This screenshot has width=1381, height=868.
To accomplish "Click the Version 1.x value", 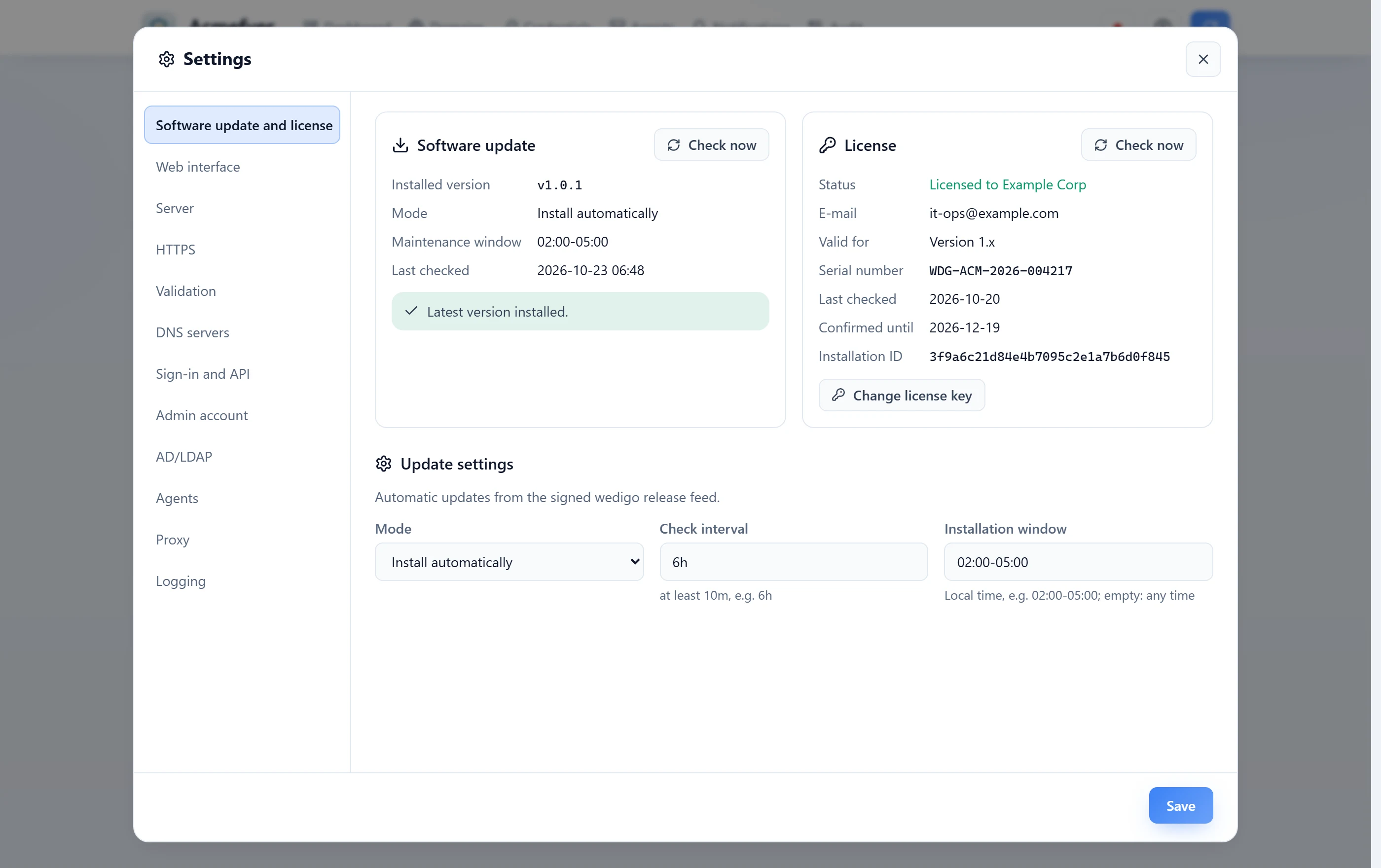I will click(962, 242).
